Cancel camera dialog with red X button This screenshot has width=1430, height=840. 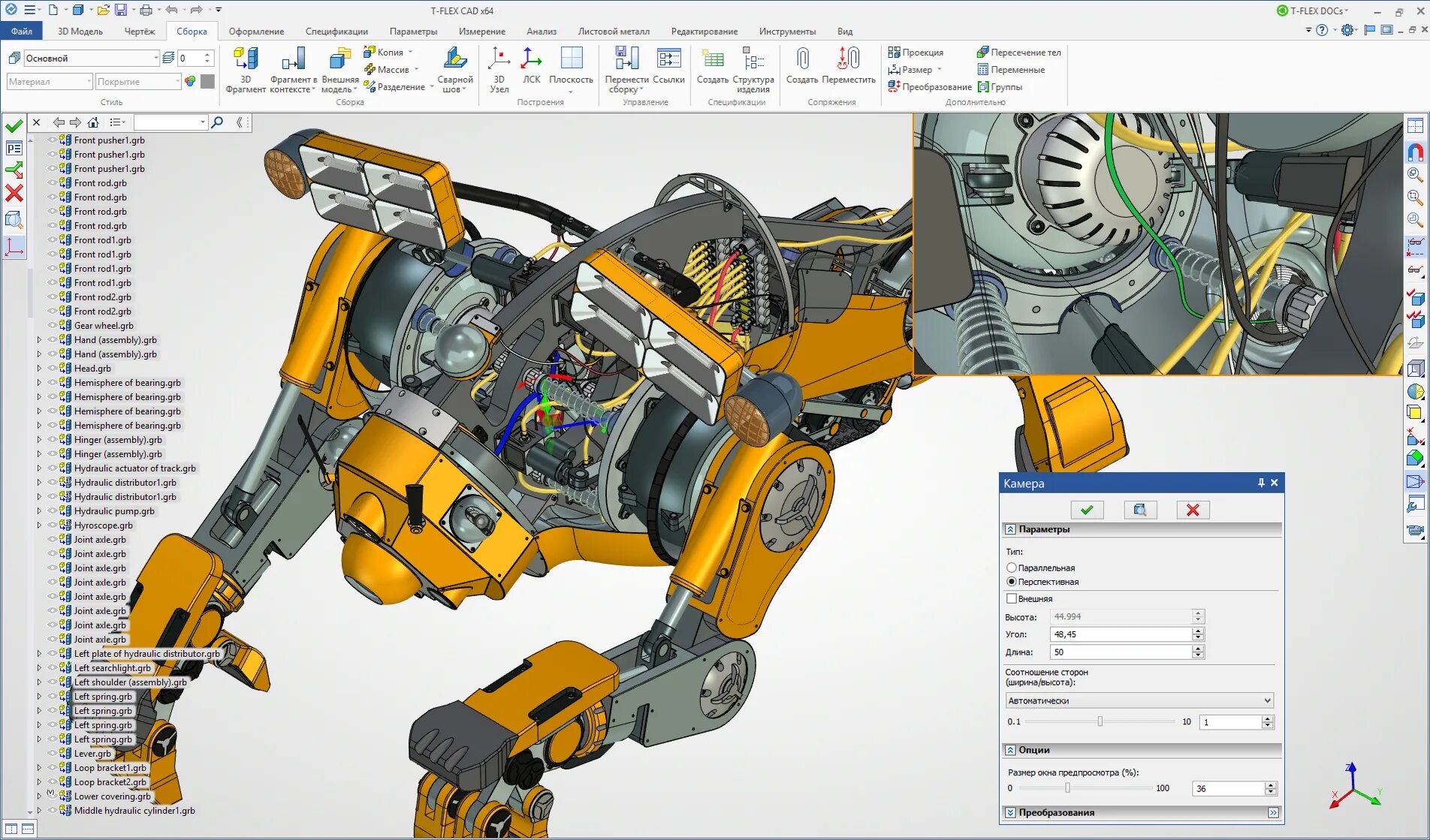[x=1192, y=510]
